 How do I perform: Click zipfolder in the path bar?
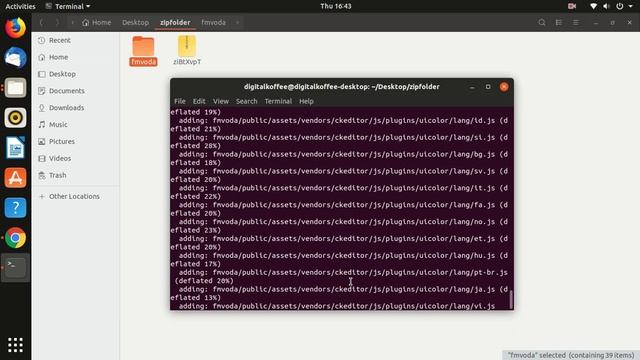click(x=175, y=22)
